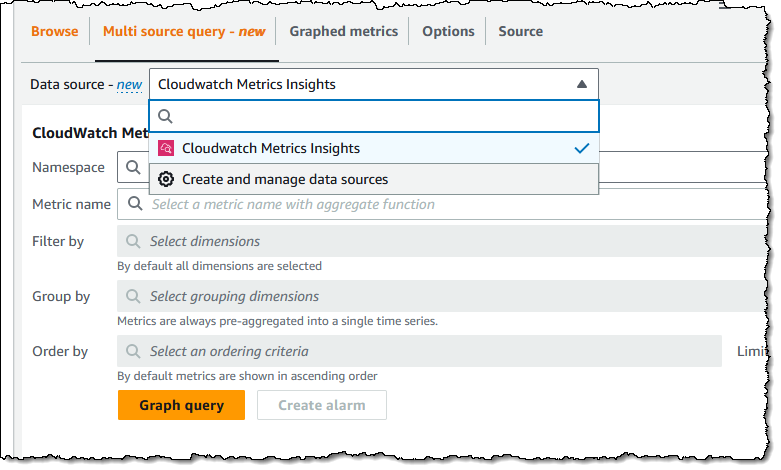Click the Metric name search icon

coord(133,204)
